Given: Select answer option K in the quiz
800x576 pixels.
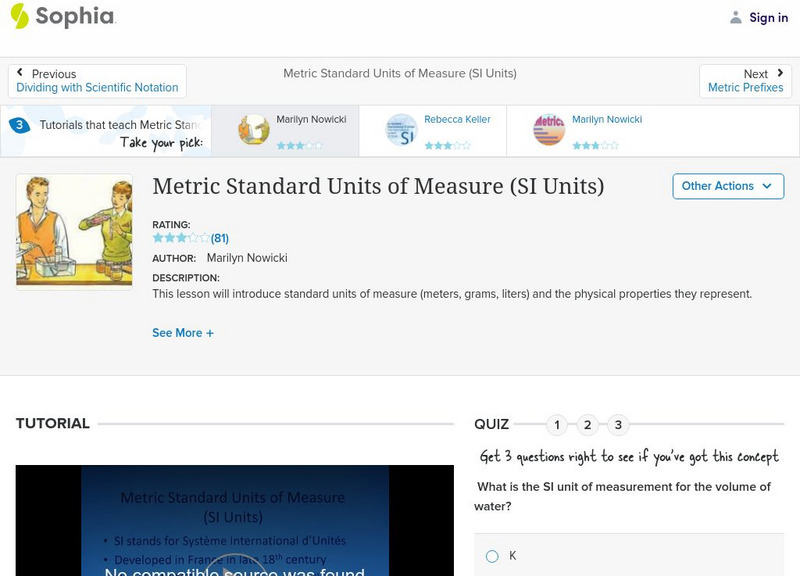Looking at the screenshot, I should (491, 555).
